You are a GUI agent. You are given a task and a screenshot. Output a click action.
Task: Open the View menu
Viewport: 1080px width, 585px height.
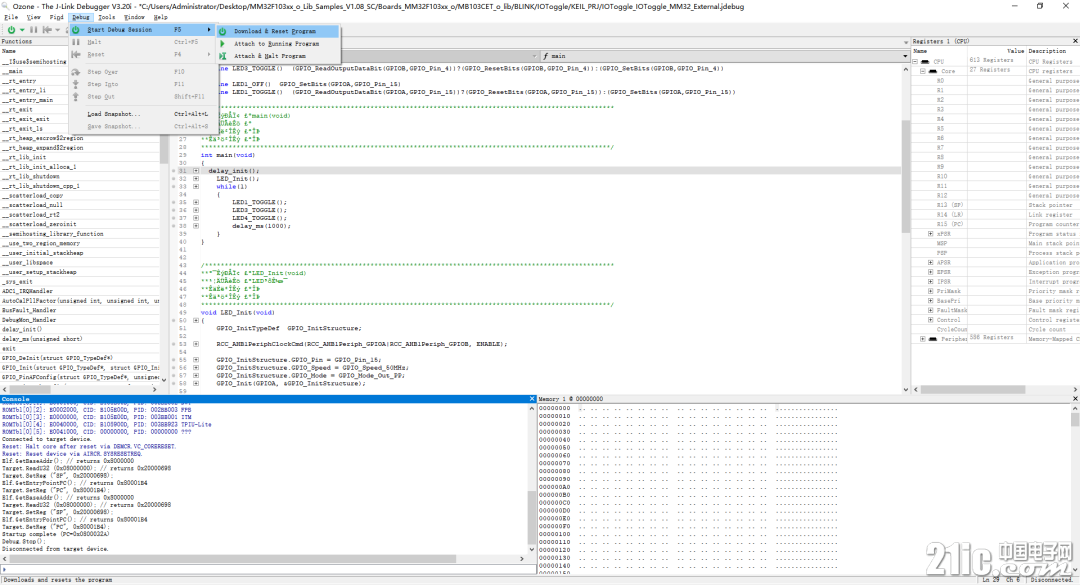[33, 17]
